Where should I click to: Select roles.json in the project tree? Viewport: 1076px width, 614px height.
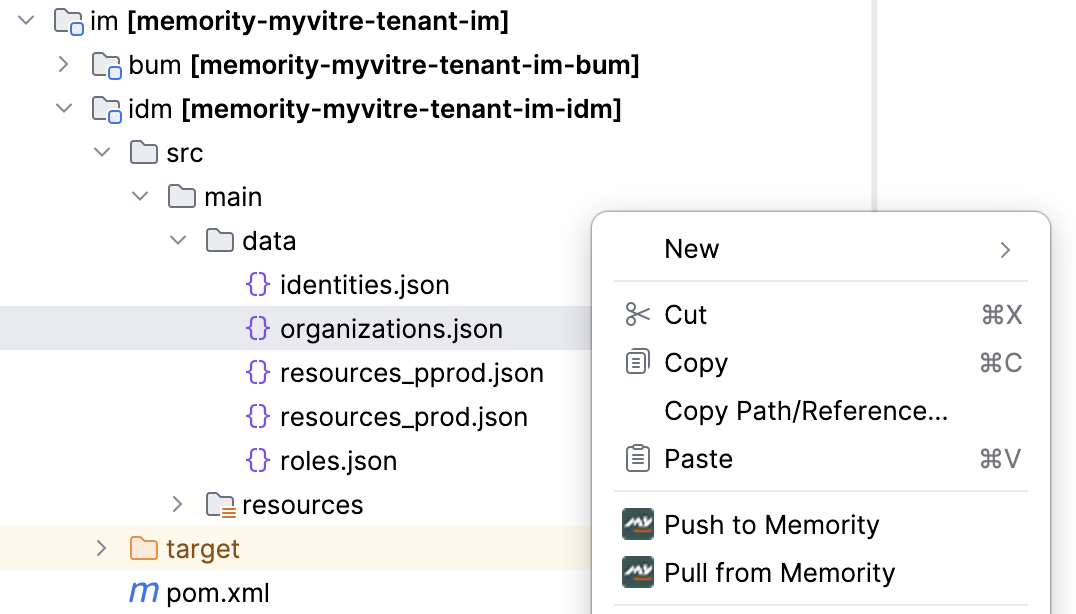338,460
